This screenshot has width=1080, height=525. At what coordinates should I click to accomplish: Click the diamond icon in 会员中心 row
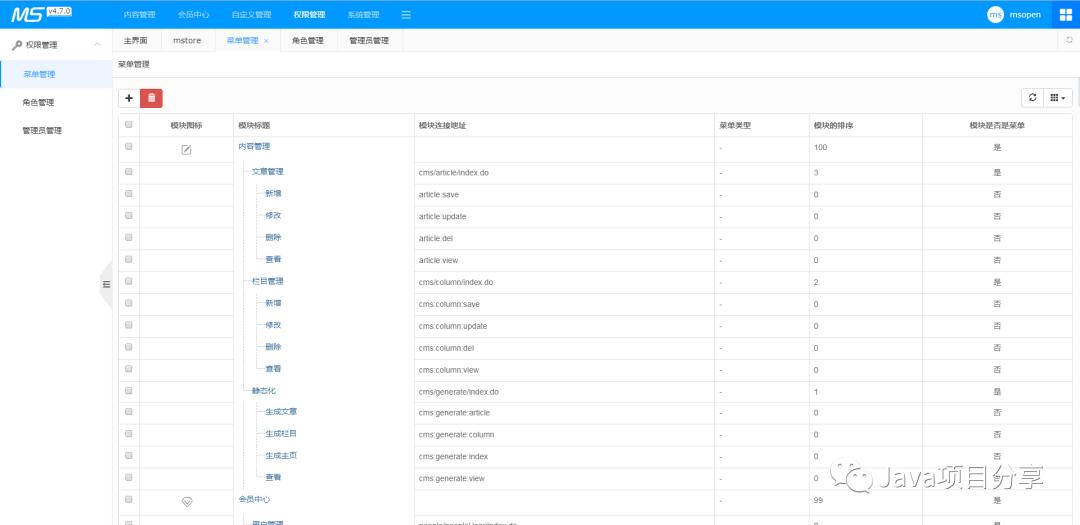(x=186, y=502)
